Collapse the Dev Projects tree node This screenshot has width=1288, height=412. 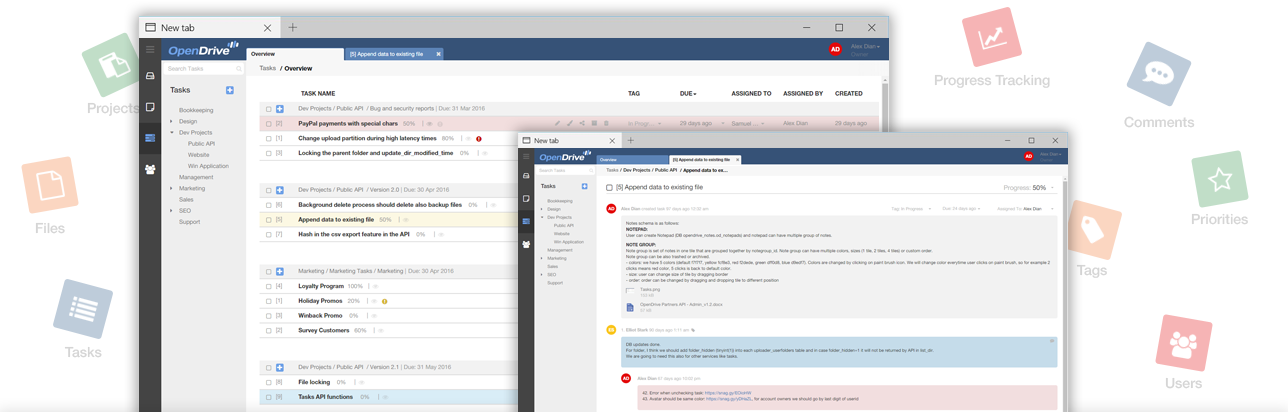pyautogui.click(x=171, y=132)
